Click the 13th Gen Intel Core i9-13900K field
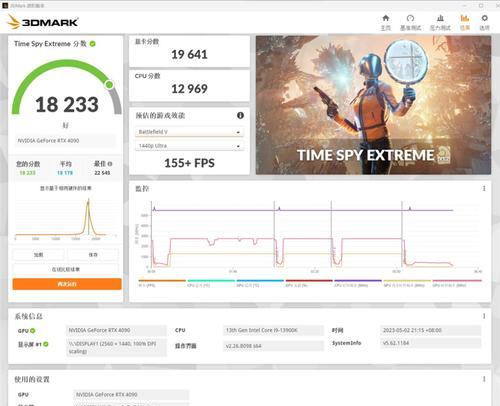500x406 pixels. (x=273, y=330)
